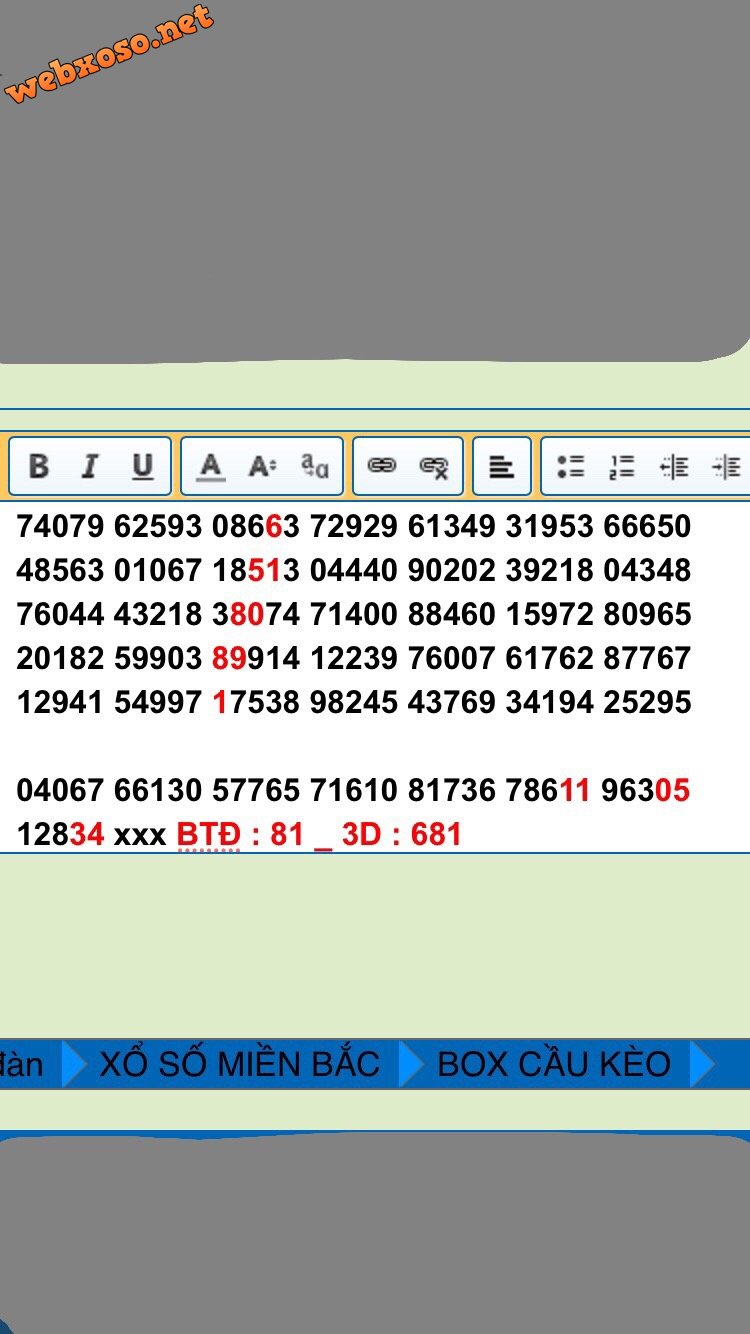This screenshot has width=750, height=1334.
Task: Go to BOX CẦU KÈO section
Action: tap(553, 1063)
